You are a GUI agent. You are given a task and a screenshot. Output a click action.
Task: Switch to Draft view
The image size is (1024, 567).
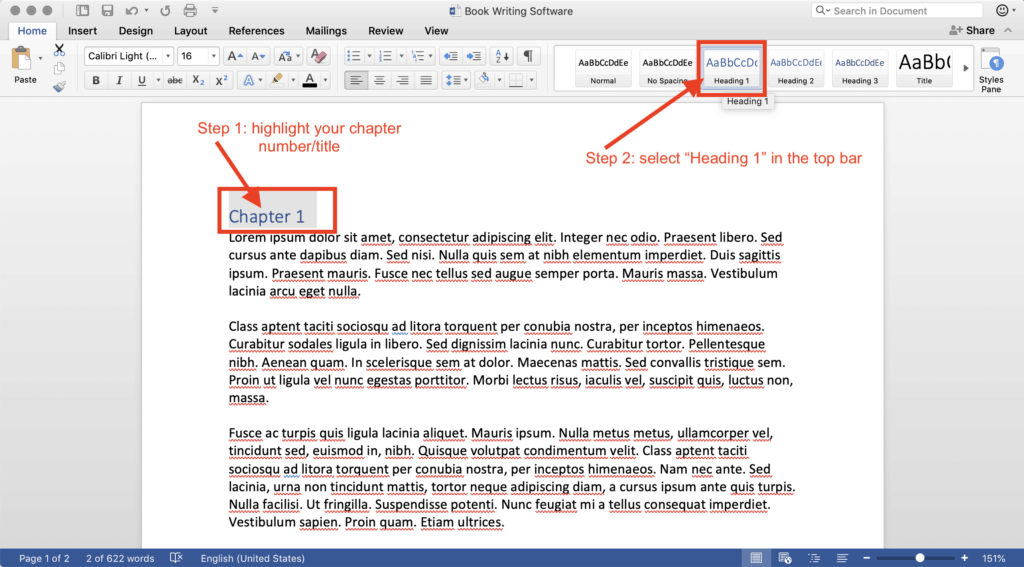click(842, 558)
